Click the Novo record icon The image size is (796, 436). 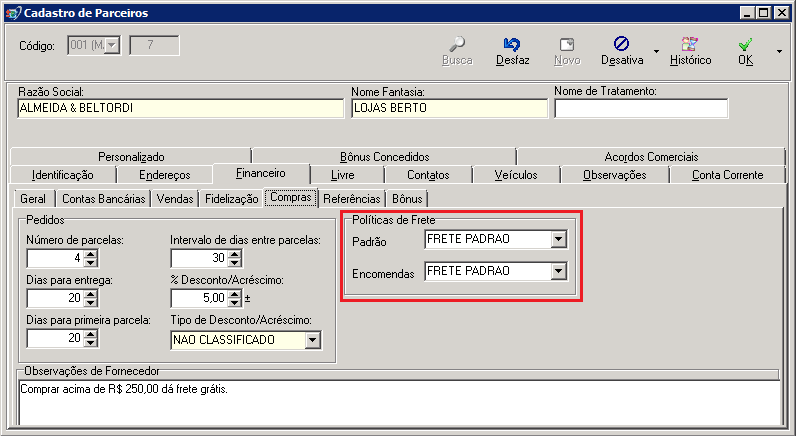[x=567, y=44]
